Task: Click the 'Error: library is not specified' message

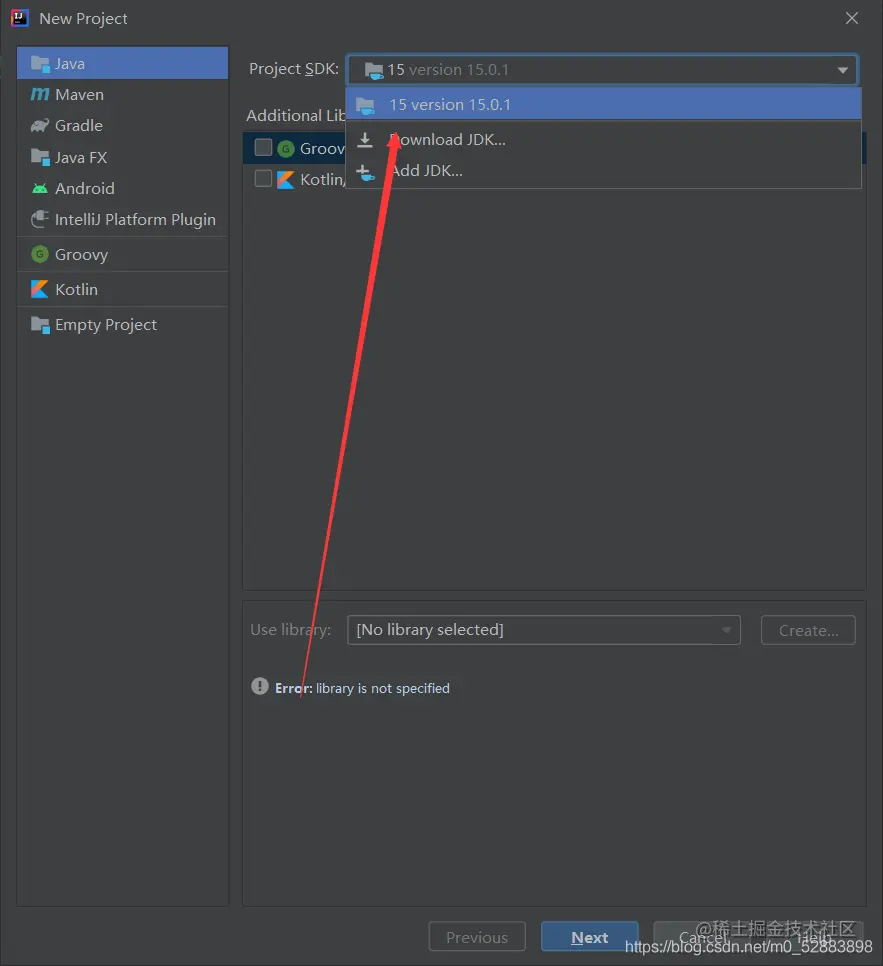Action: click(362, 688)
